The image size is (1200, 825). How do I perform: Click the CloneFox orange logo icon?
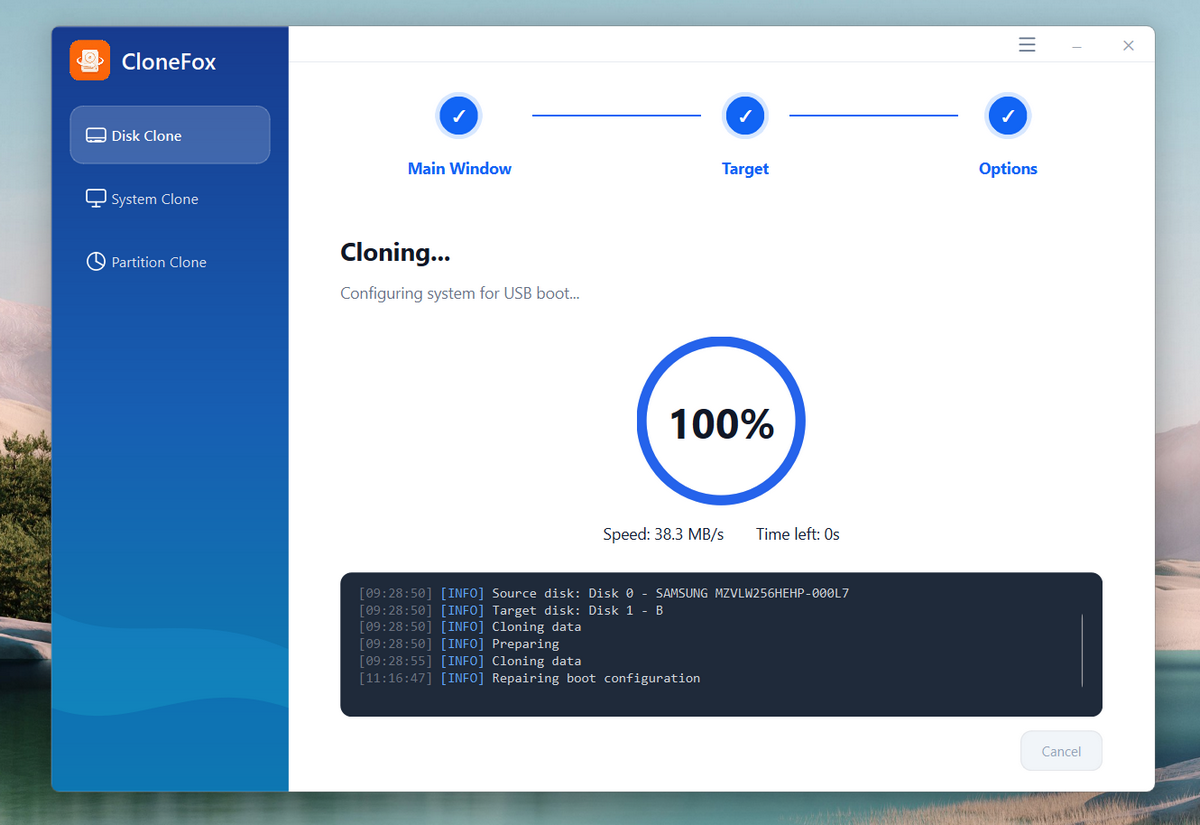(90, 60)
